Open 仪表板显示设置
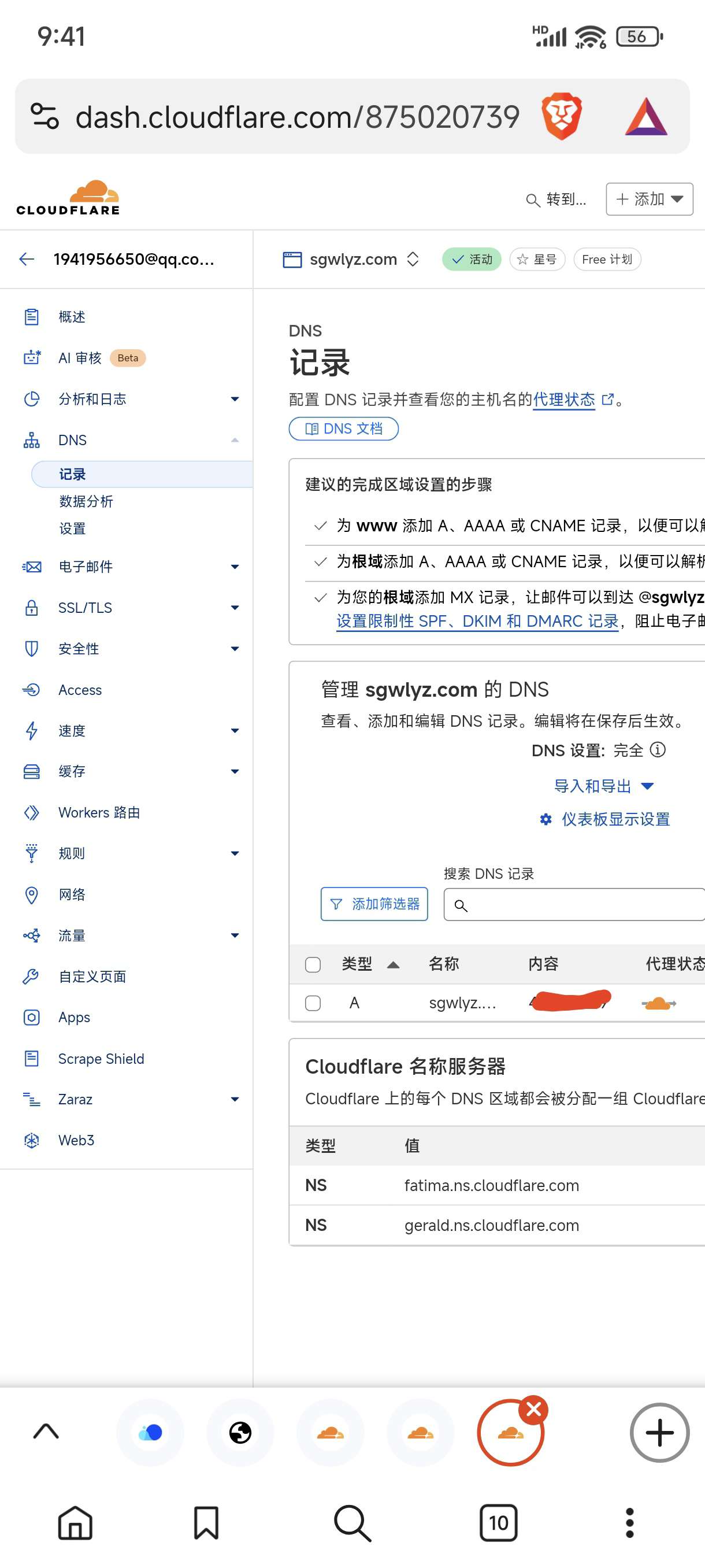The width and height of the screenshot is (705, 1568). tap(605, 819)
